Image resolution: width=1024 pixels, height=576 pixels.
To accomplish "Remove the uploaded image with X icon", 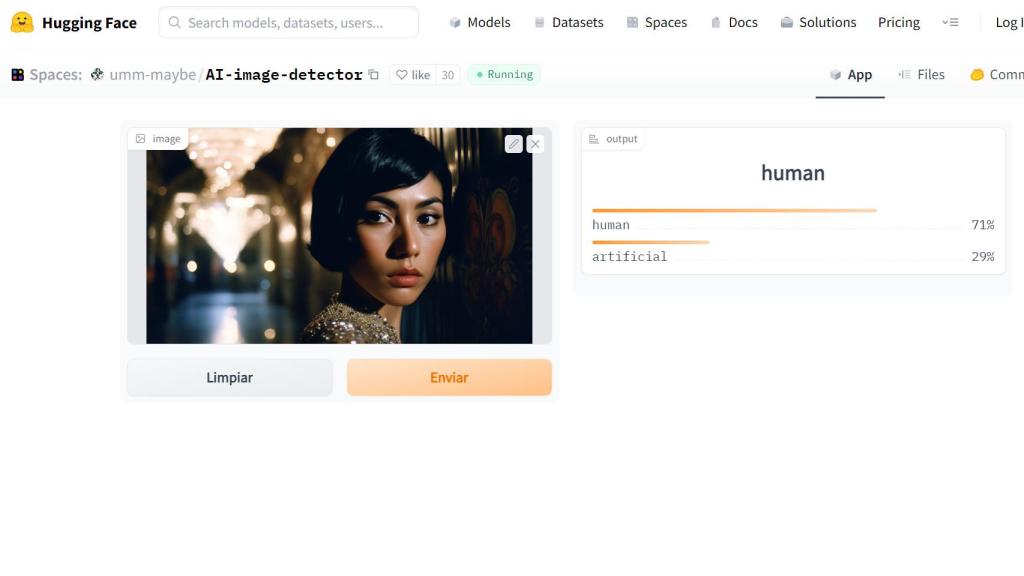I will pos(535,144).
